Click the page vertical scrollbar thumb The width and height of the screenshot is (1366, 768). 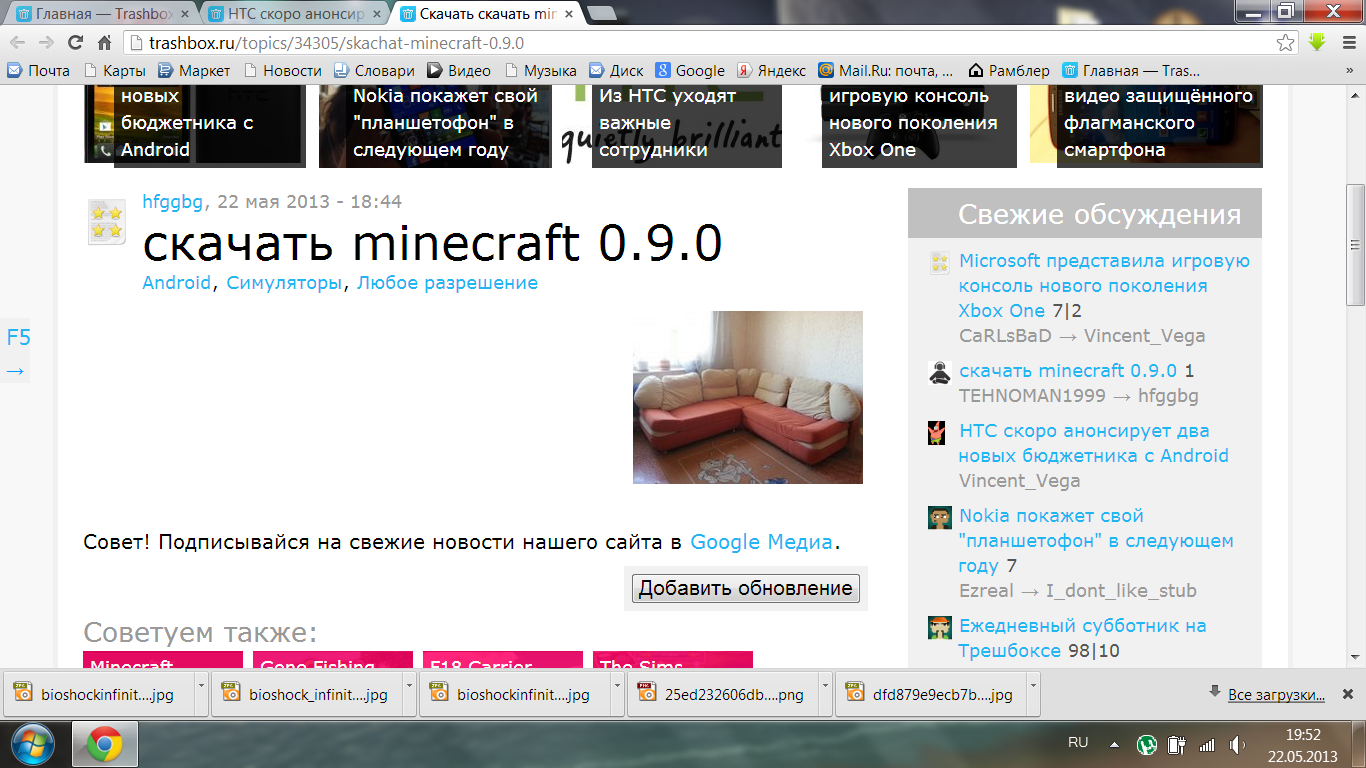(x=1355, y=245)
